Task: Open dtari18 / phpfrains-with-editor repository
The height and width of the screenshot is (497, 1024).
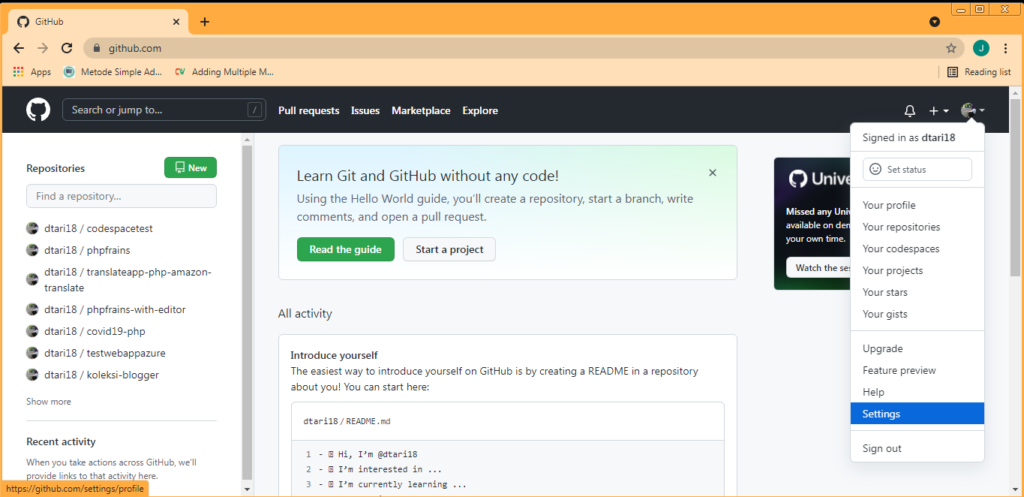Action: coord(115,309)
